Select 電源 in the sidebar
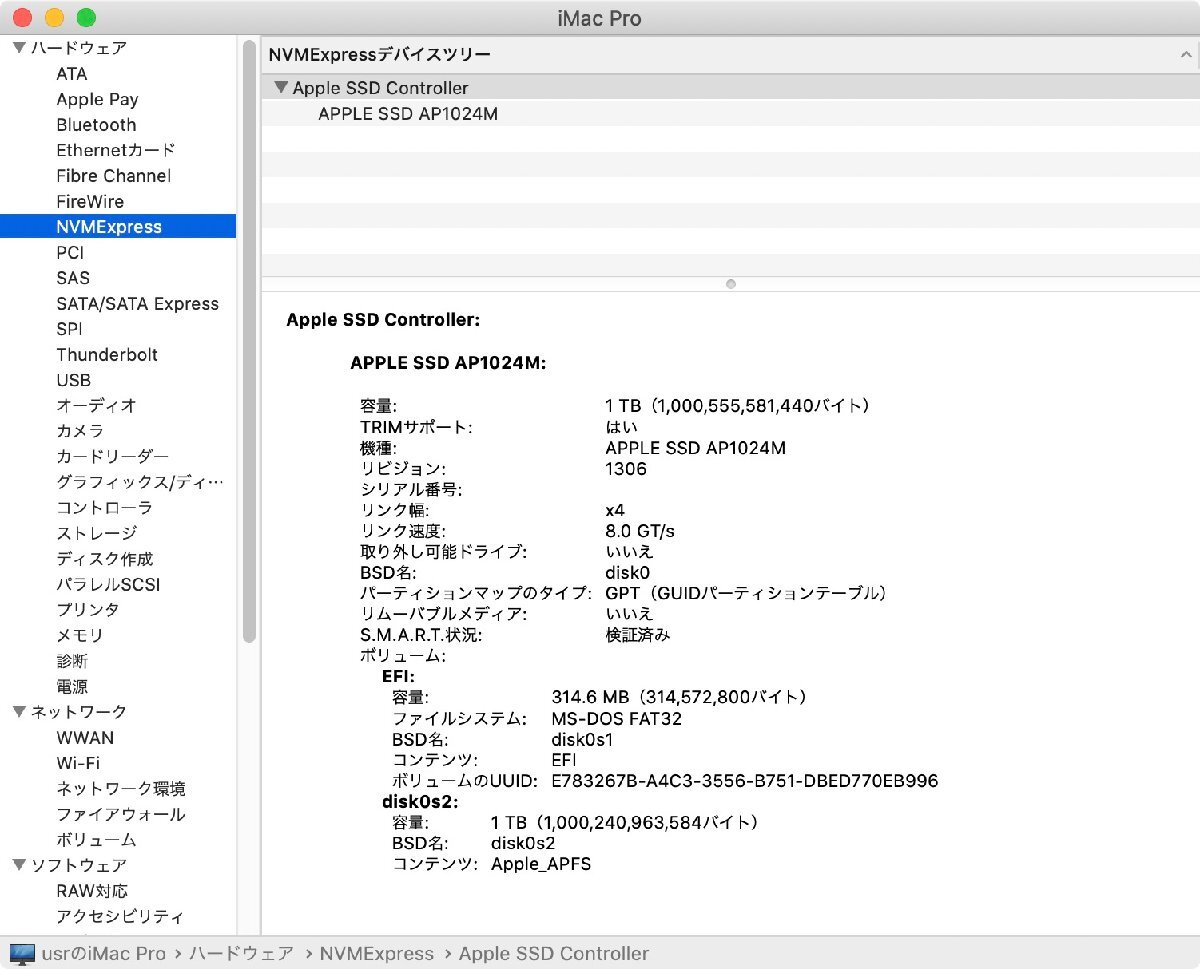This screenshot has height=969, width=1200. (72, 687)
